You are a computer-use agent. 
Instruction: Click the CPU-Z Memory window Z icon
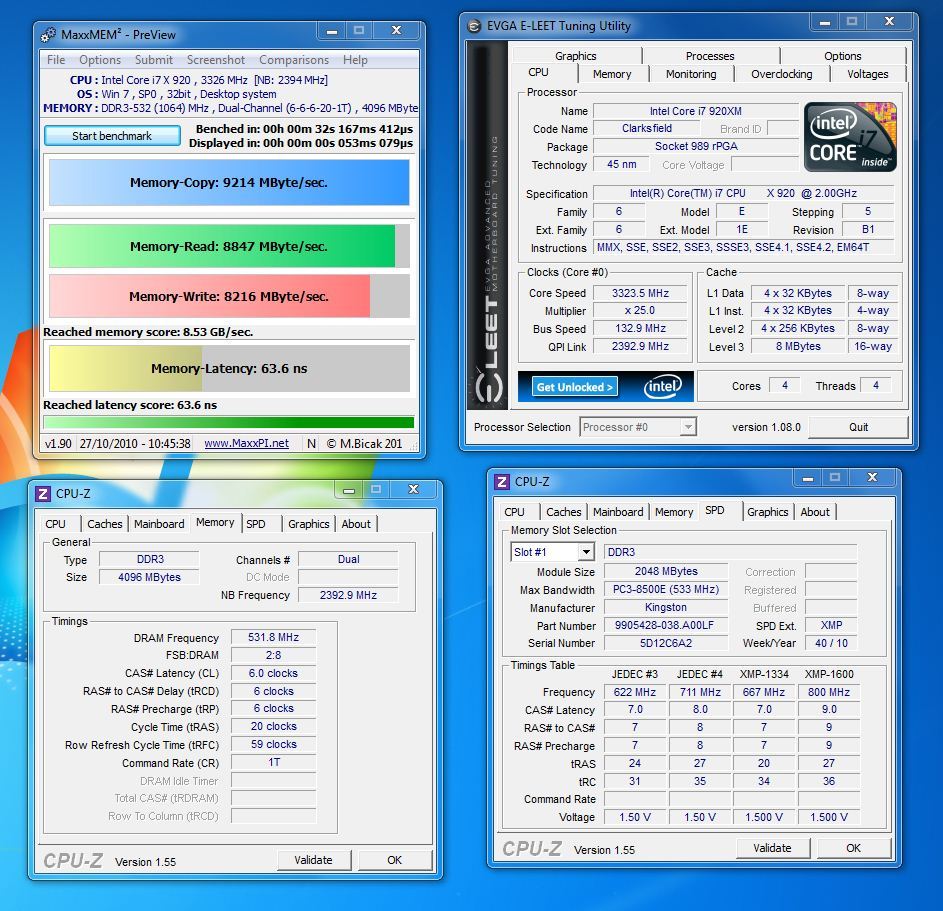[43, 494]
